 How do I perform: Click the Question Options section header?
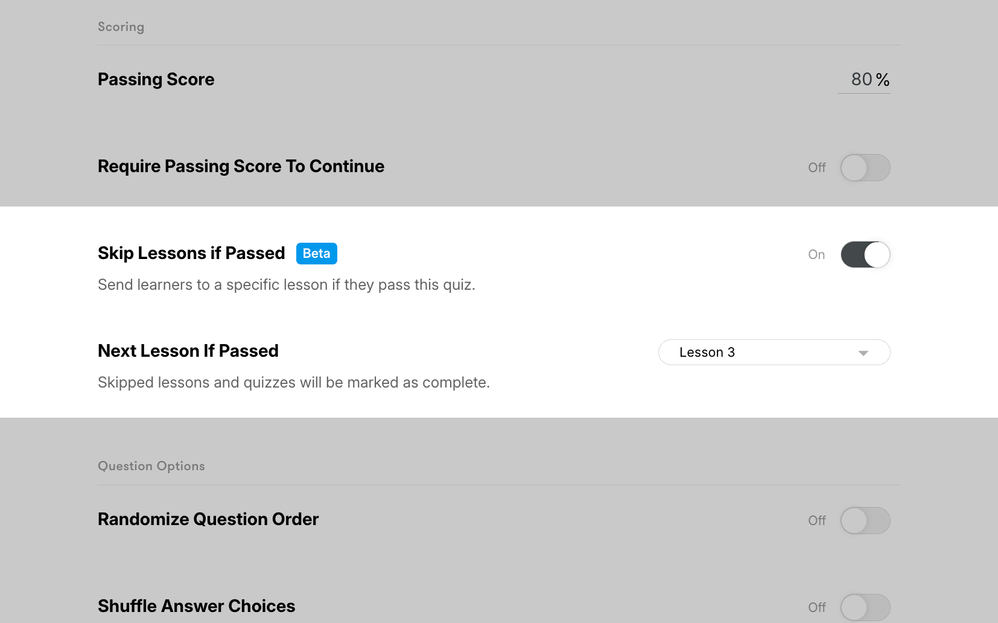(151, 466)
